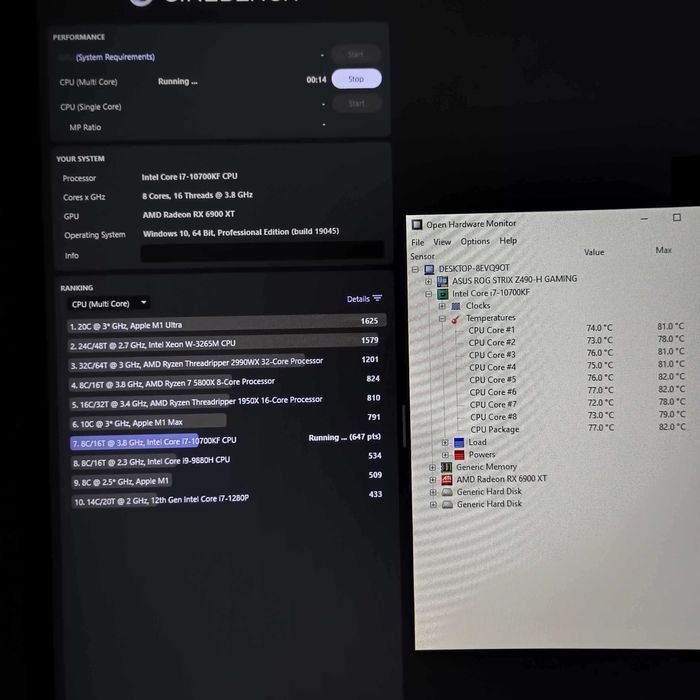Viewport: 700px width, 700px height.
Task: Click the 74.0 °C value for CPU Core #1
Action: (600, 328)
